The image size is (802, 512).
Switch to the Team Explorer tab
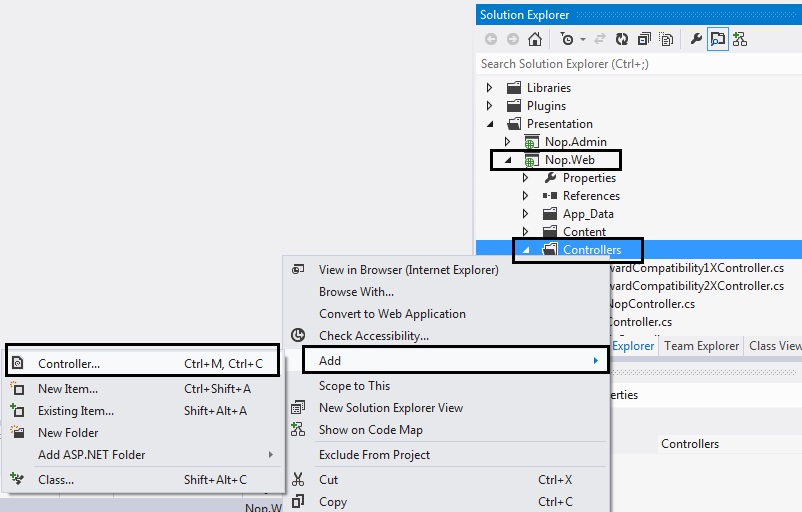(x=701, y=346)
